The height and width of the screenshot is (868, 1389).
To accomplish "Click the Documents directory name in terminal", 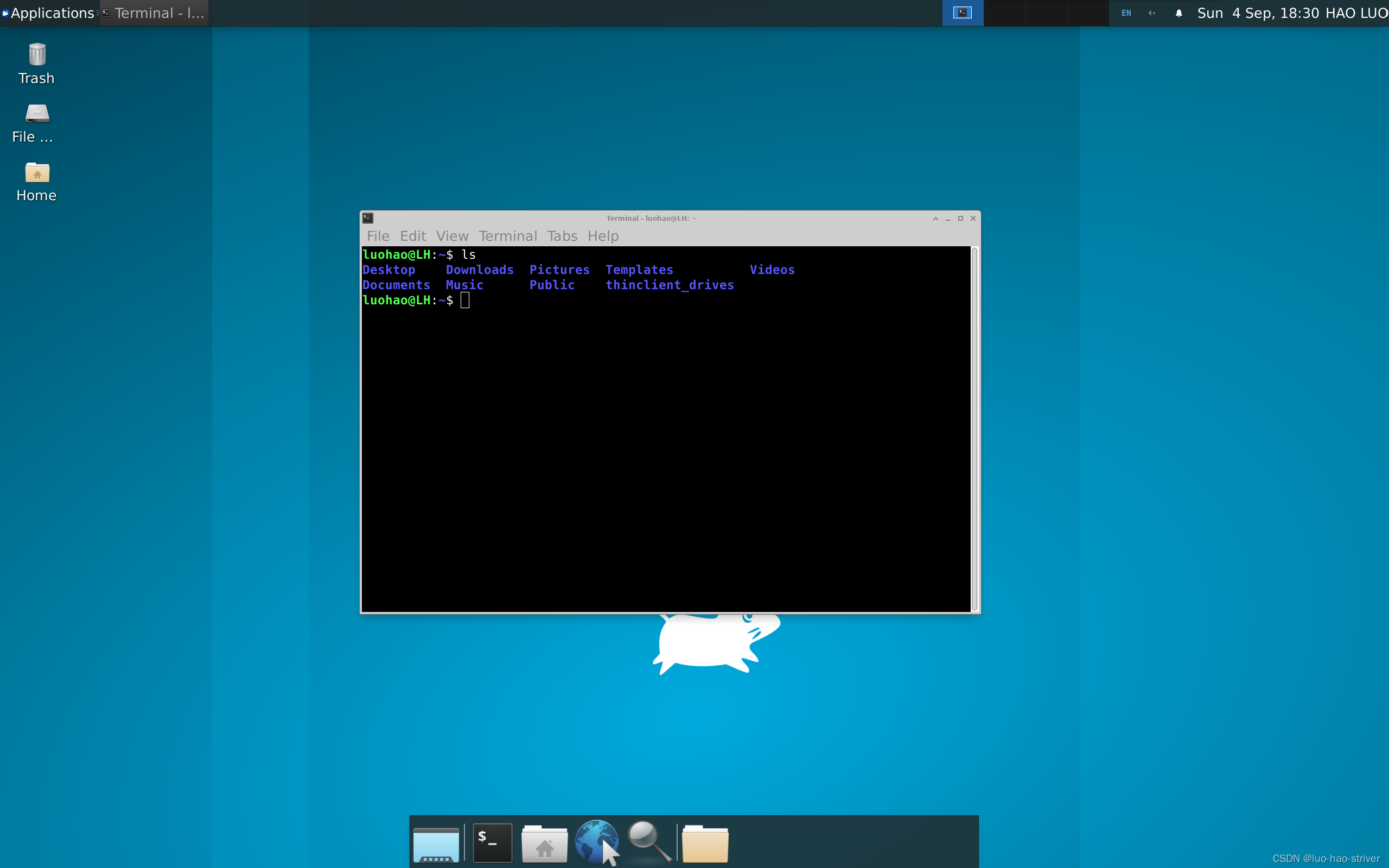I will point(396,285).
